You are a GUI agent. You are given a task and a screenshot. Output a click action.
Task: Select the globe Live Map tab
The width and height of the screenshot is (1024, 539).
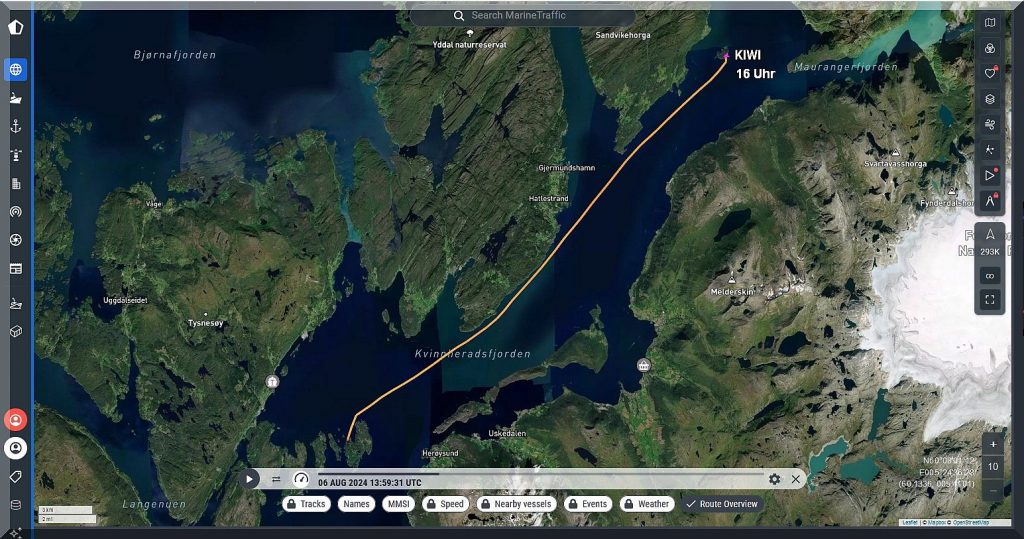tap(15, 70)
